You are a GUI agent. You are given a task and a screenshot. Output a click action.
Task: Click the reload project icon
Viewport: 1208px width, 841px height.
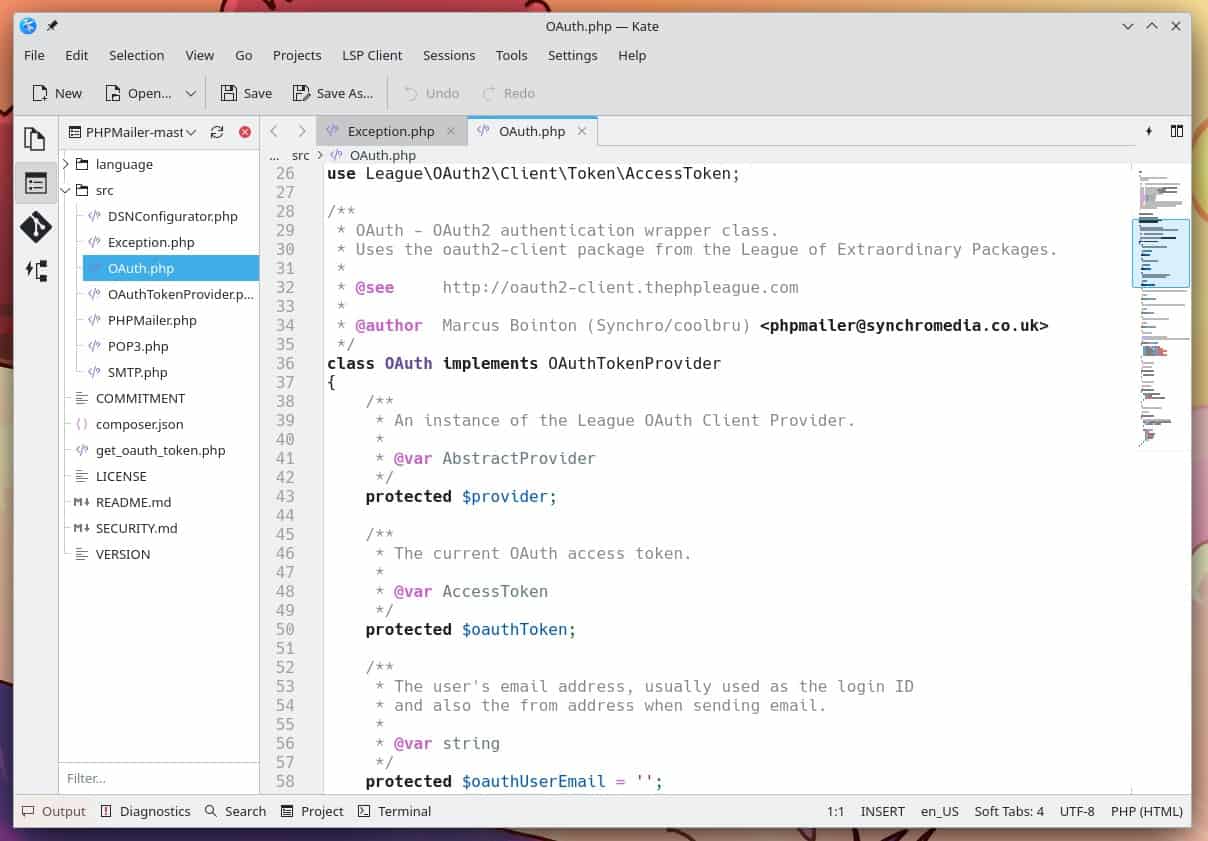[217, 132]
